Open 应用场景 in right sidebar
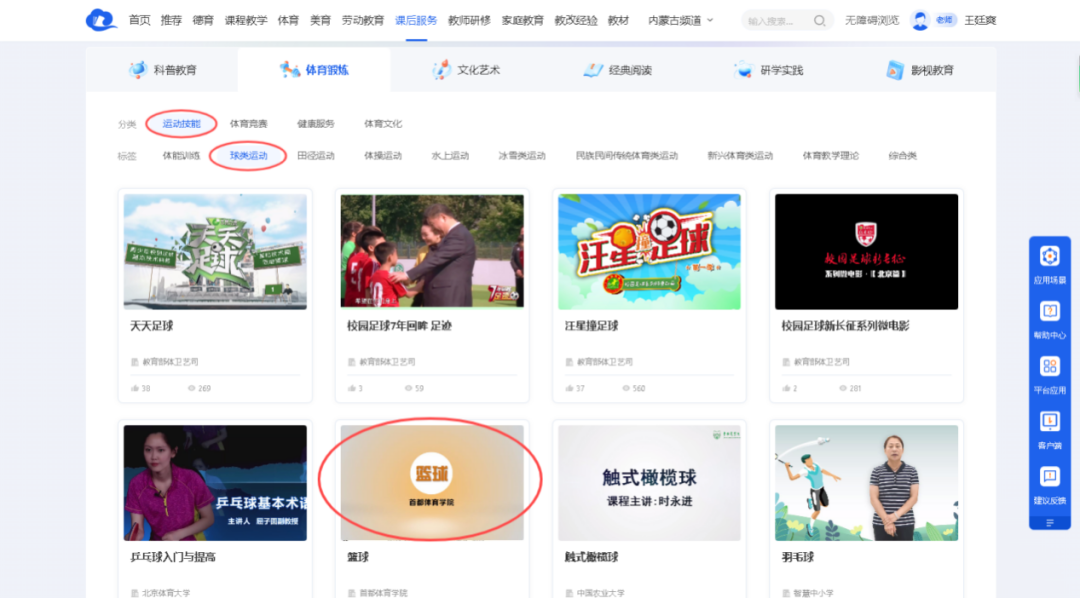This screenshot has width=1080, height=598. pos(1050,265)
